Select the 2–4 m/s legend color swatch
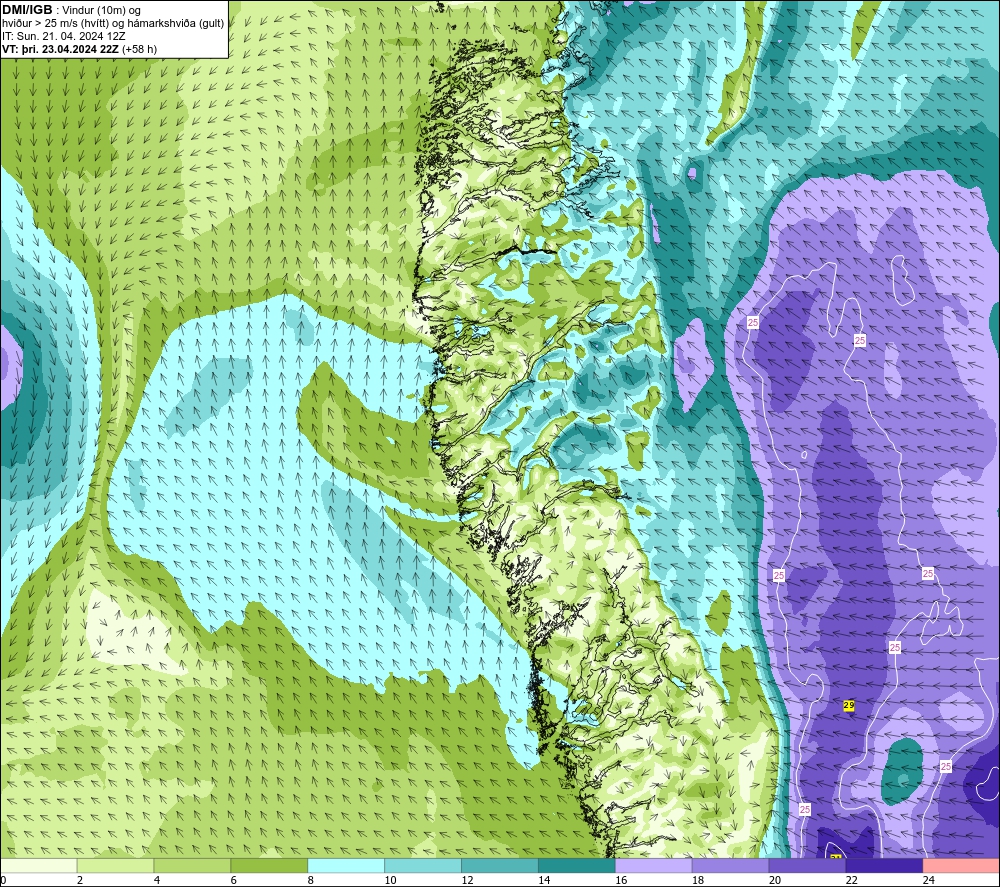The height and width of the screenshot is (887, 1000). click(115, 866)
